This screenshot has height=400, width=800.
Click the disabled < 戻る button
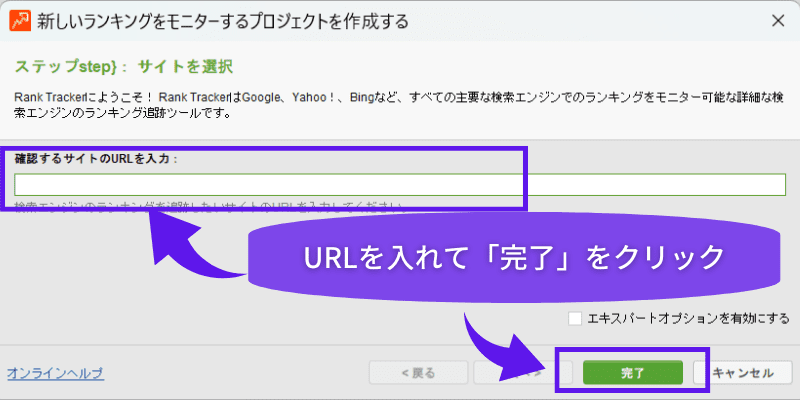tap(418, 373)
